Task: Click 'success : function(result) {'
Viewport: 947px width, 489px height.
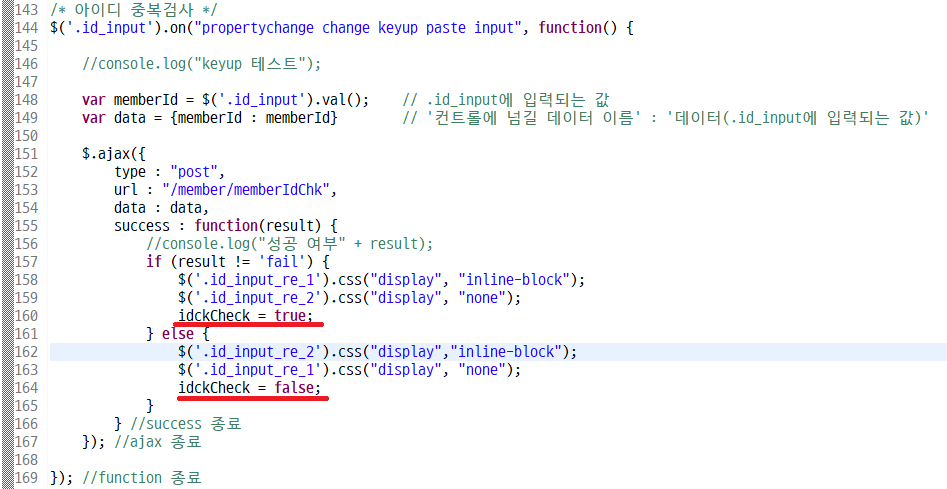Action: coord(225,226)
